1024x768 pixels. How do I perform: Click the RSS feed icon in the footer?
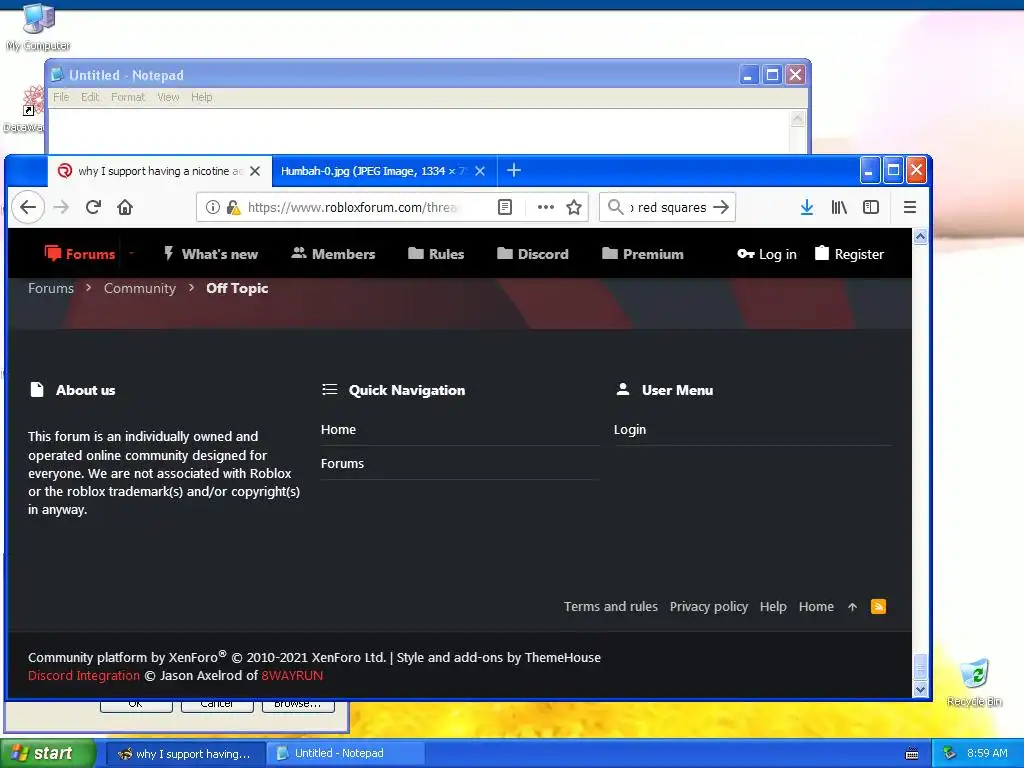point(878,607)
